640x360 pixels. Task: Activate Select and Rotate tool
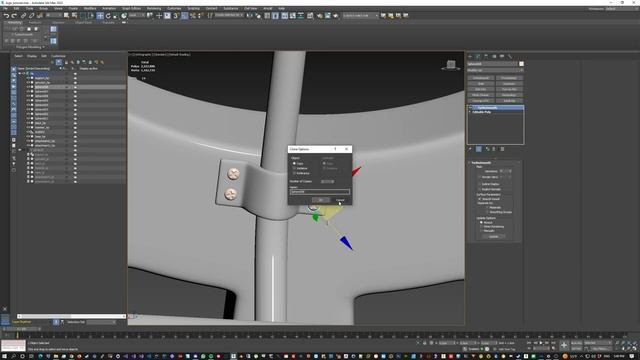(x=108, y=16)
